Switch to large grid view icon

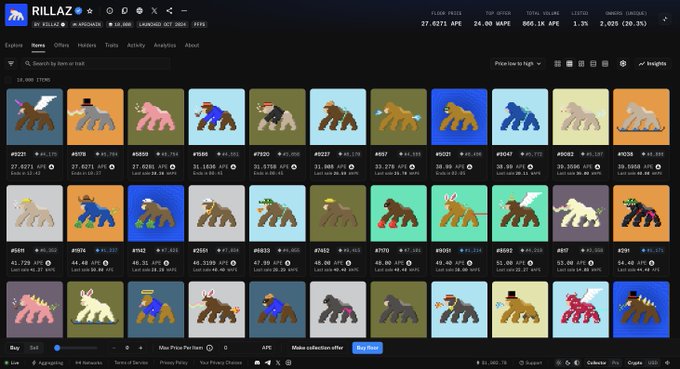(558, 64)
